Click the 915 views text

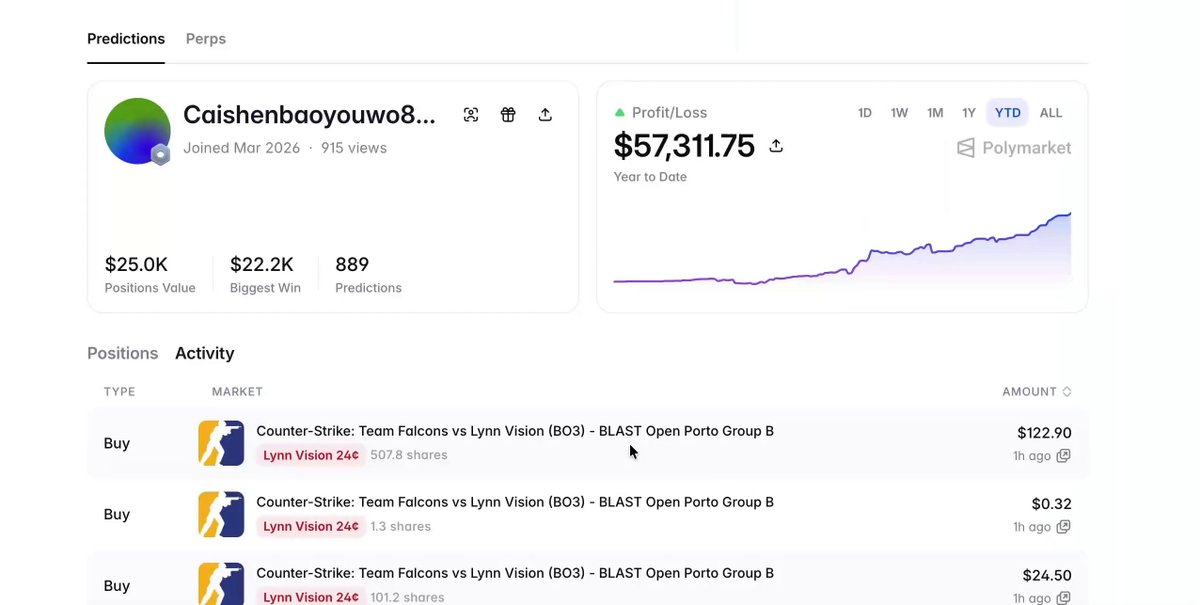point(354,148)
